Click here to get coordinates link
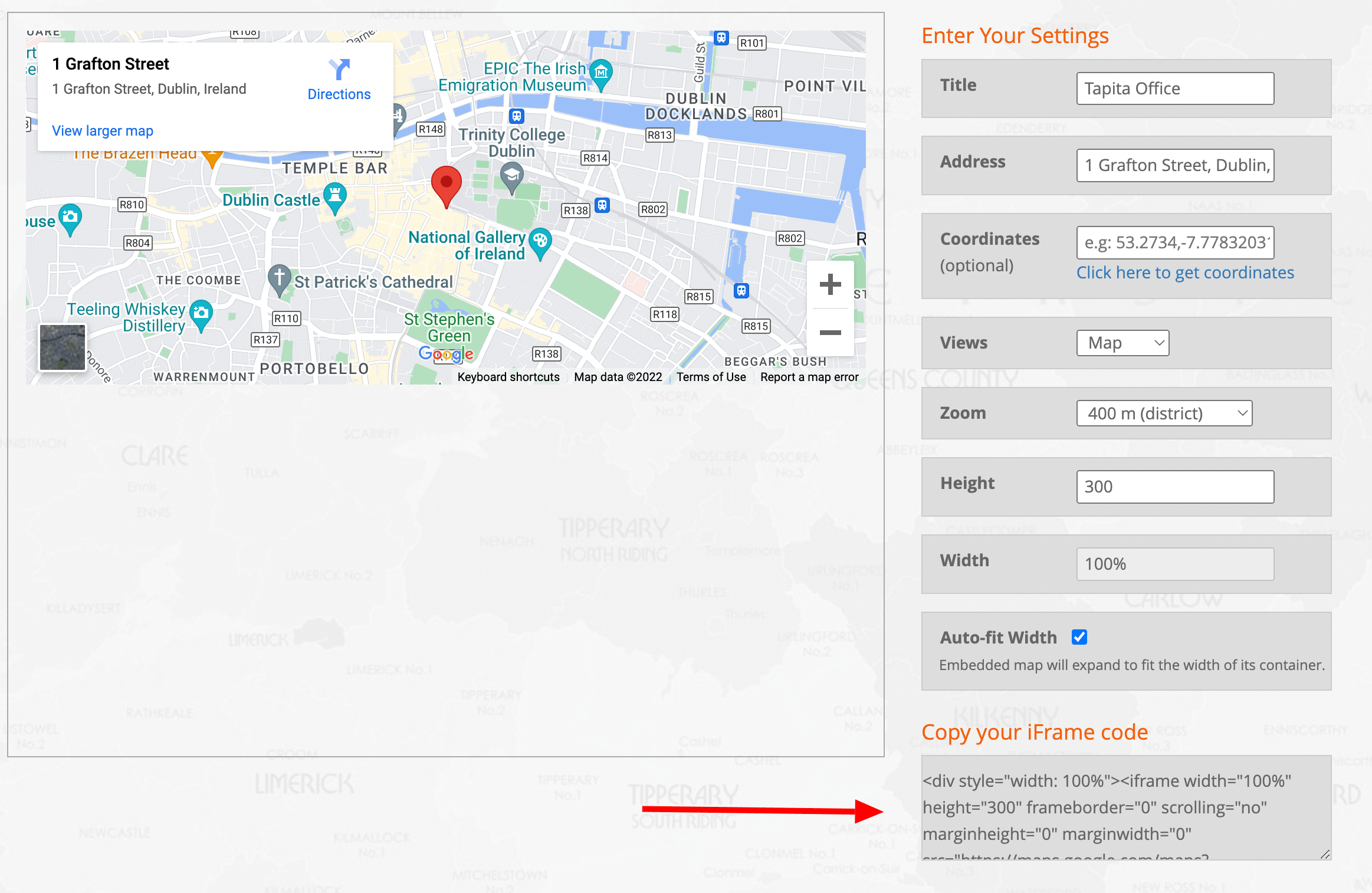 coord(1185,273)
